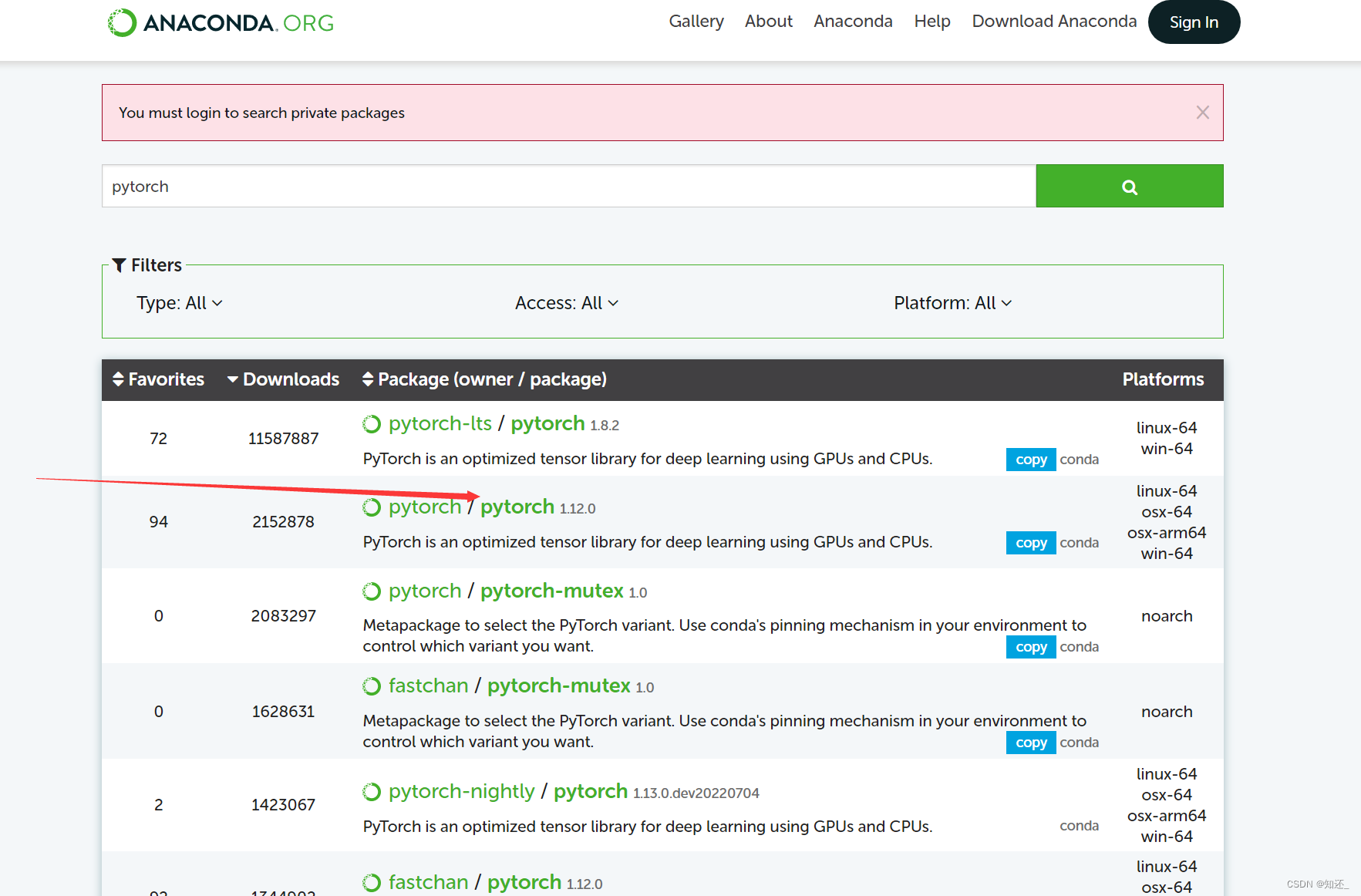The width and height of the screenshot is (1361, 896).
Task: Click the ring icon beside pytorch-lts / pytorch
Action: point(372,424)
